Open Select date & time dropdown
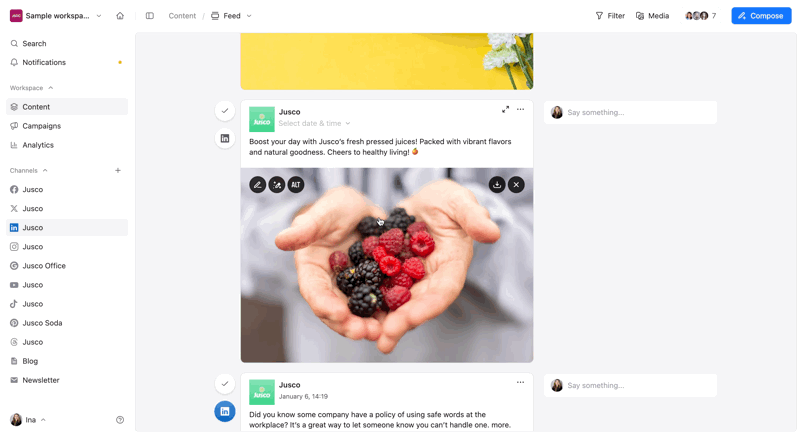The height and width of the screenshot is (435, 800). pos(314,123)
